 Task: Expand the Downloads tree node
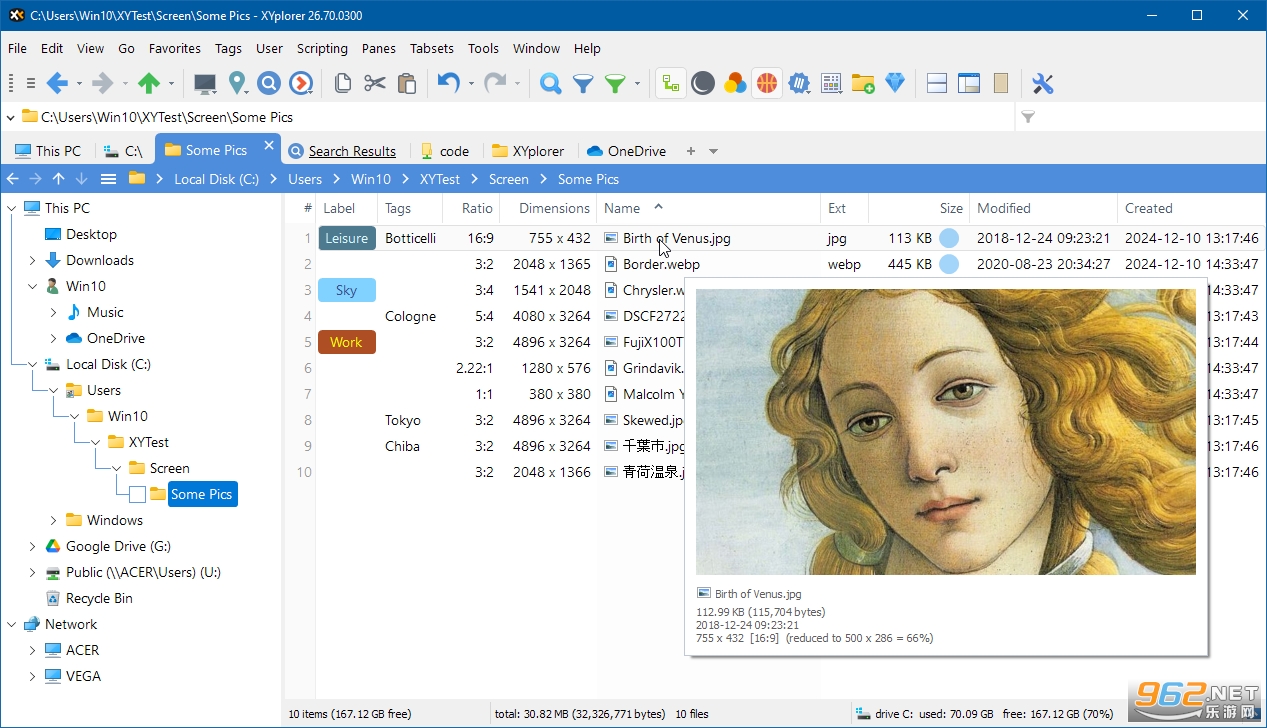coord(32,260)
